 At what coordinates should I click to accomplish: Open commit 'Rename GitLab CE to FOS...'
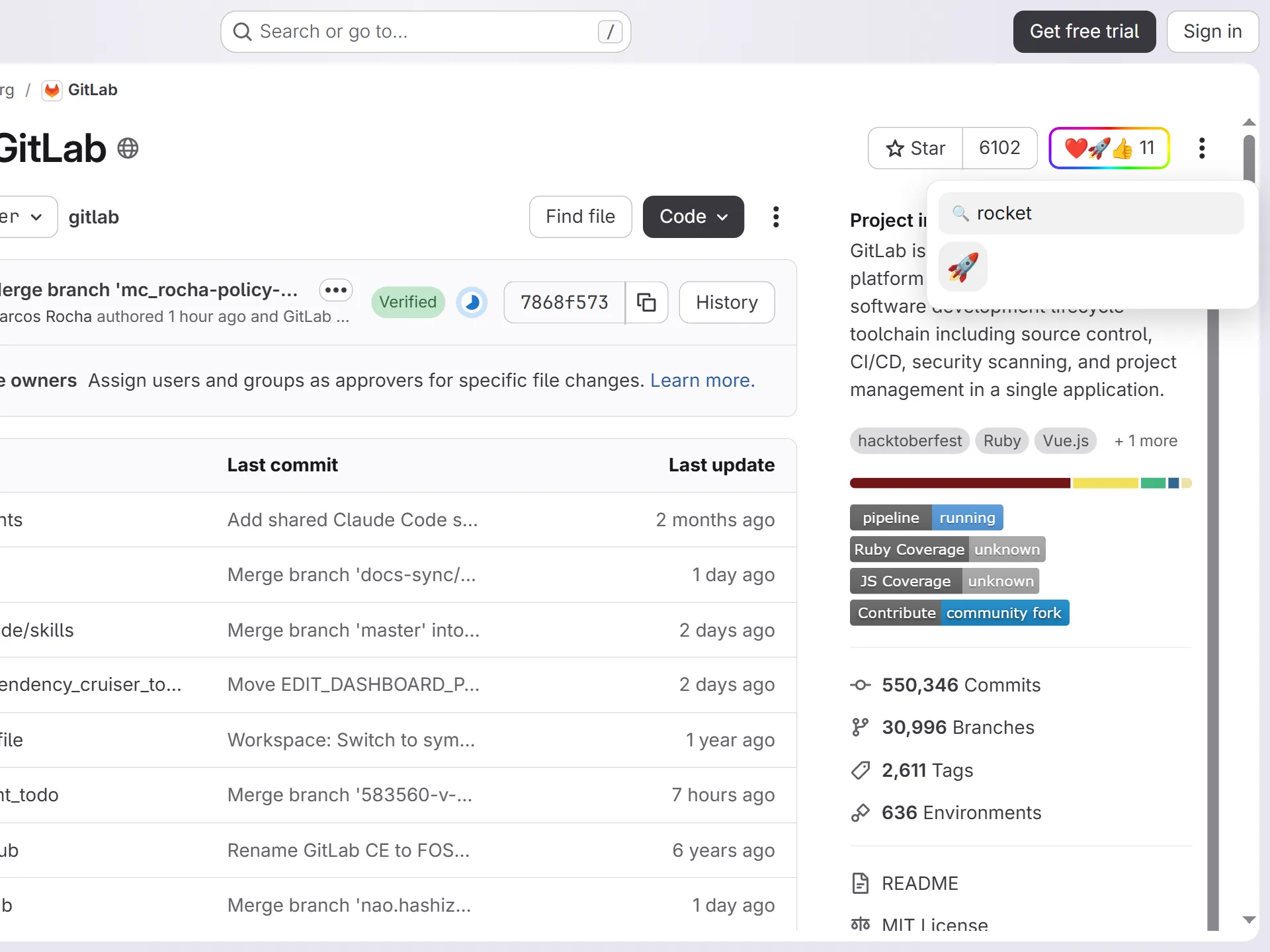[349, 850]
